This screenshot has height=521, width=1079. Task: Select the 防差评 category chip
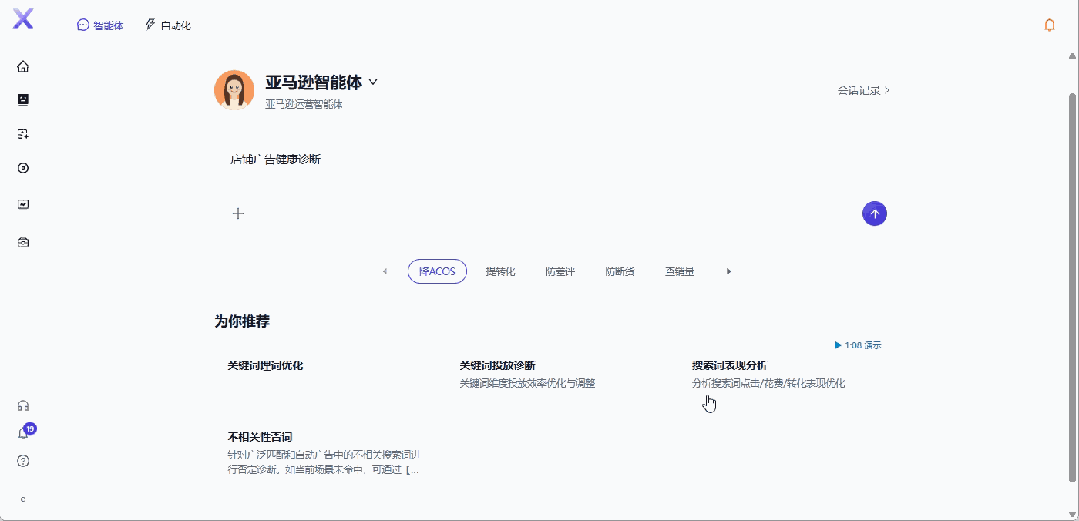pyautogui.click(x=560, y=271)
